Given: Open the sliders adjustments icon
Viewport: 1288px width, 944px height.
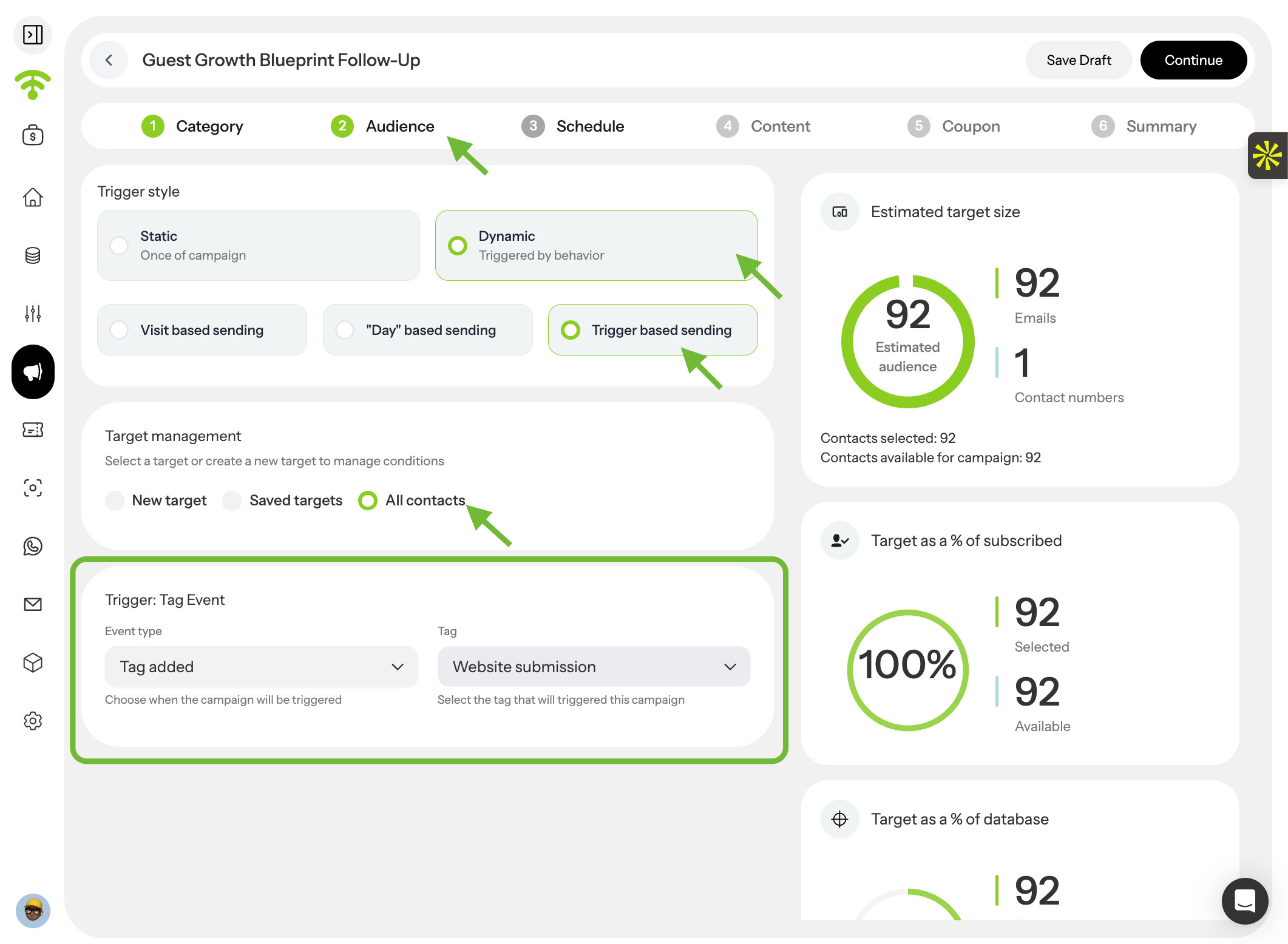Looking at the screenshot, I should click(33, 314).
